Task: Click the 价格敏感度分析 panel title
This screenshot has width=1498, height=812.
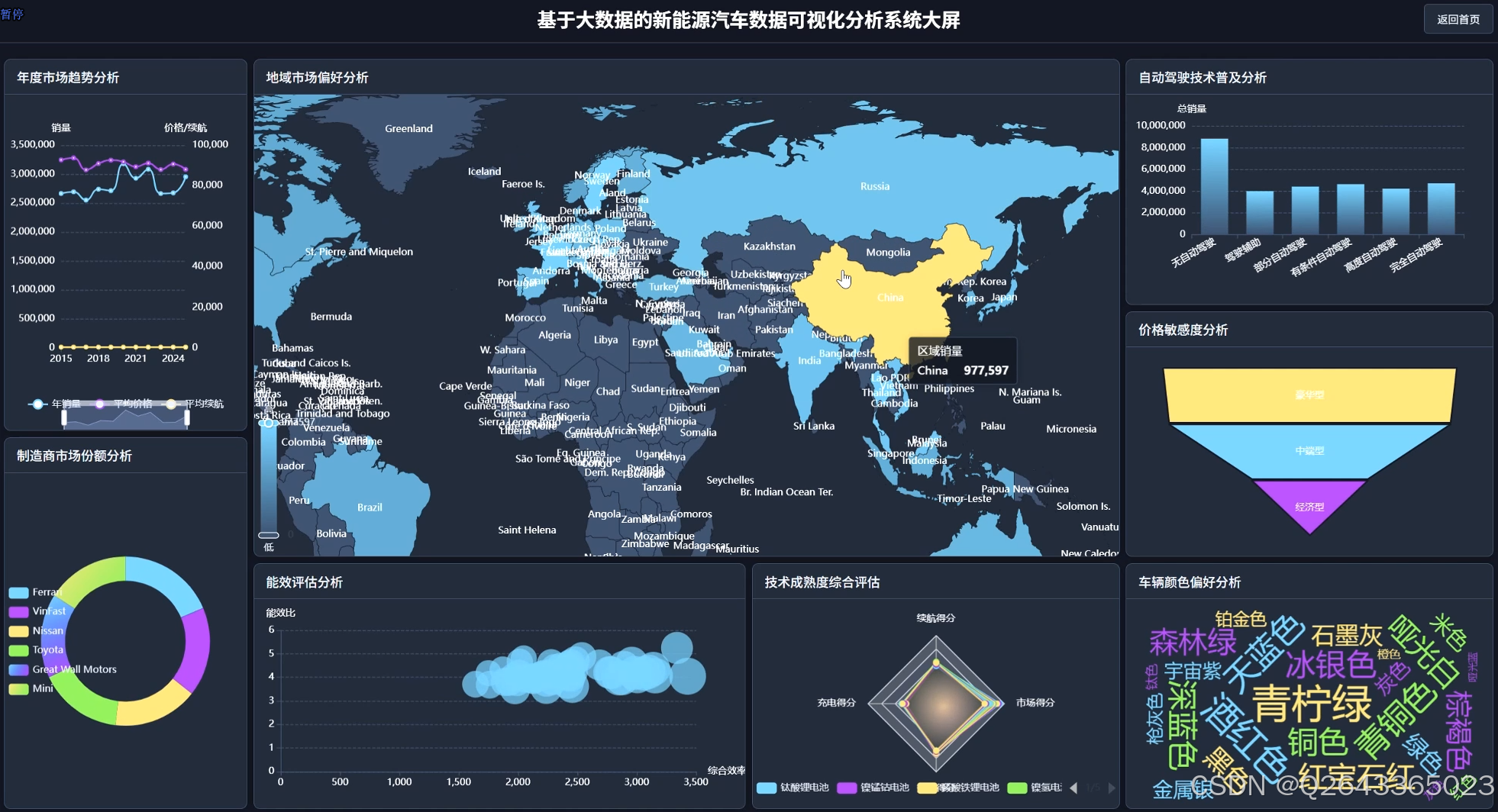Action: coord(1183,330)
